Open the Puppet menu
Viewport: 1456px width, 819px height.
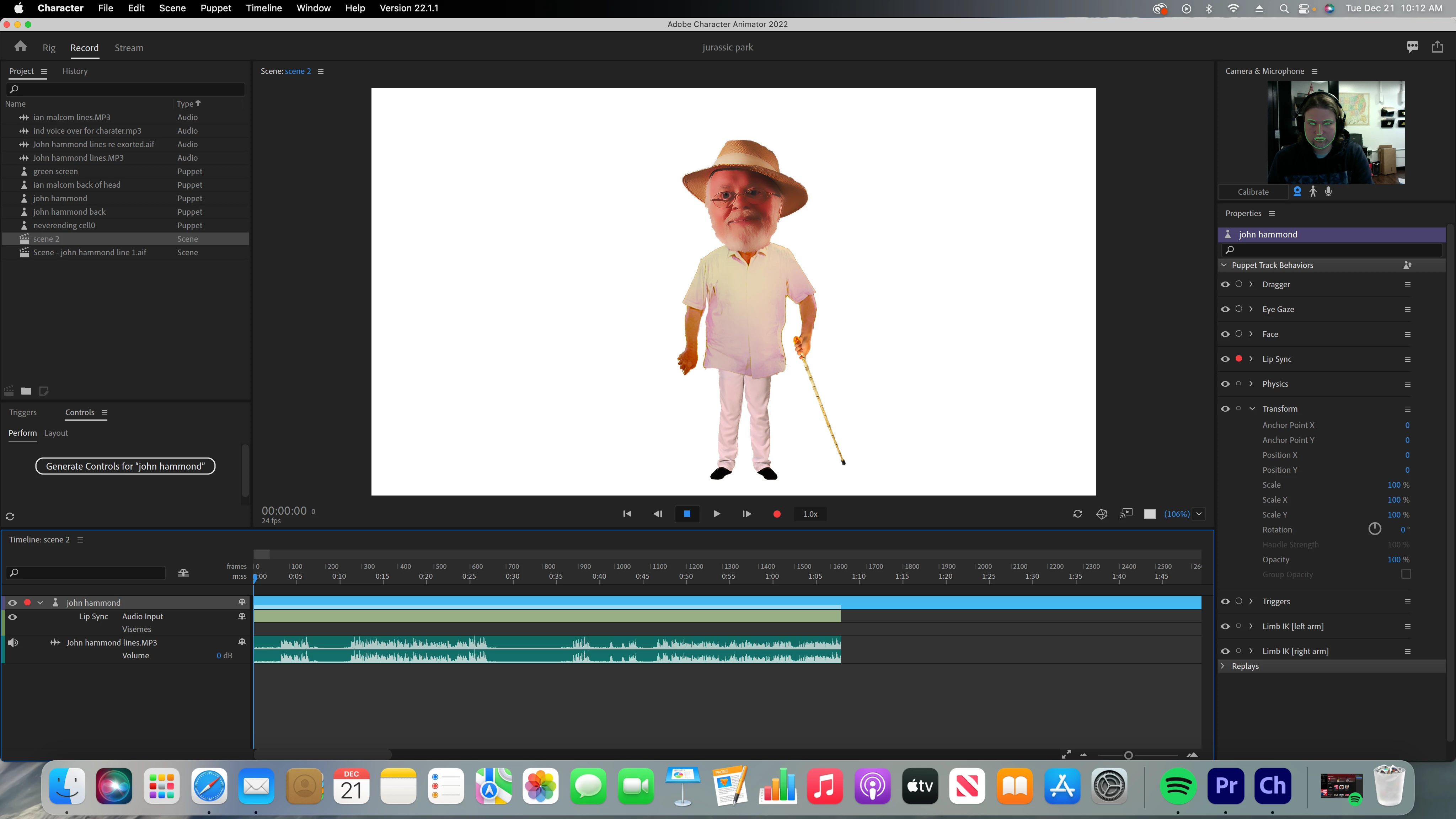[x=215, y=8]
